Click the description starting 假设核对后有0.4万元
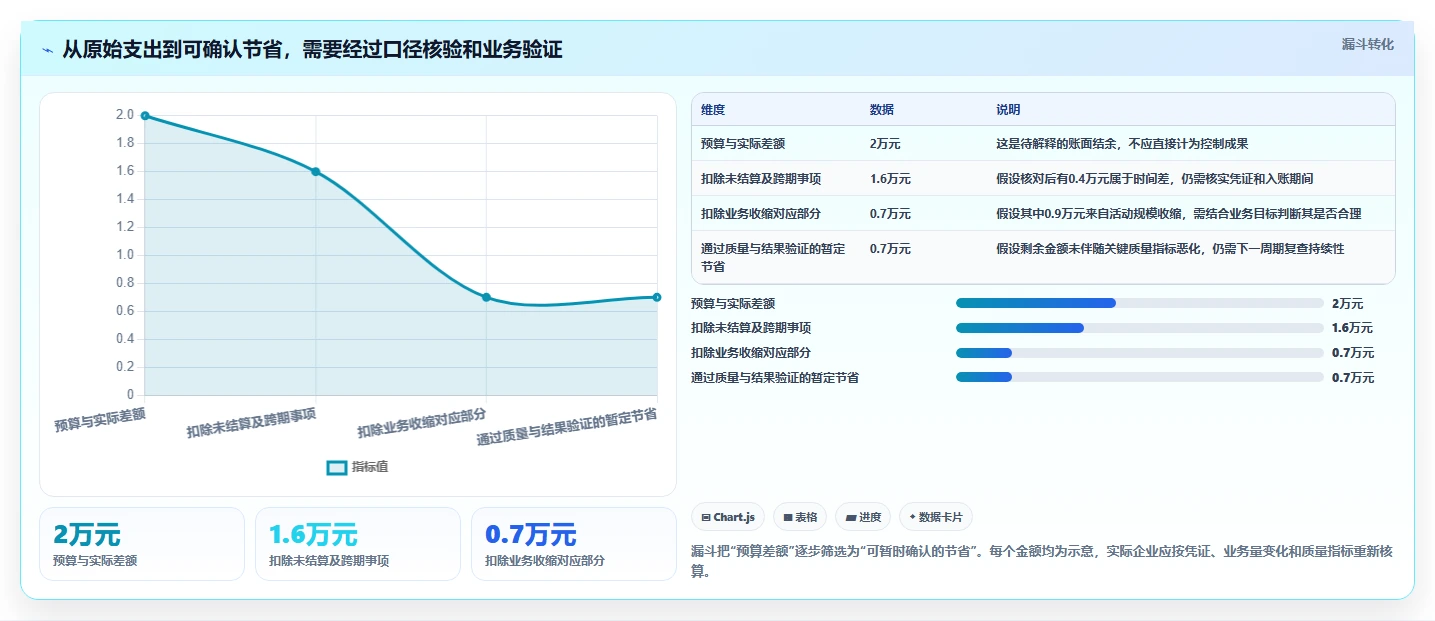Viewport: 1435px width, 621px height. point(1154,179)
